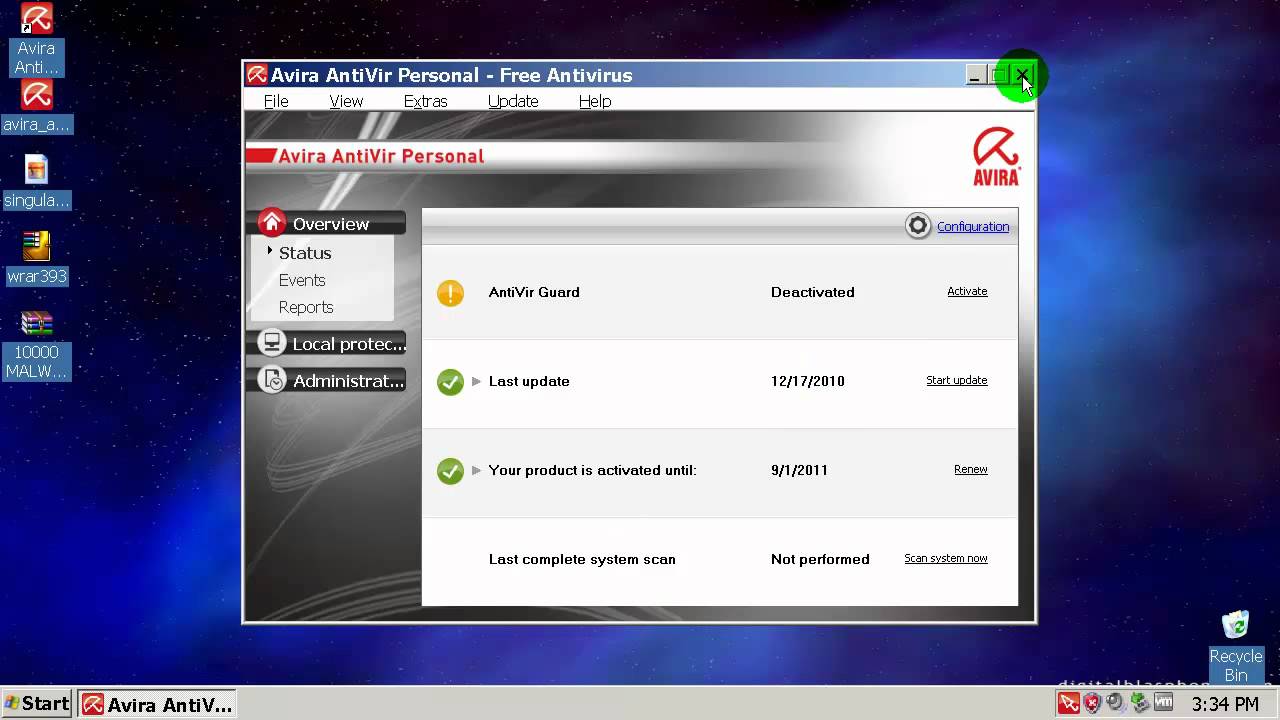Click the Local protection monitor icon
This screenshot has width=1280, height=720.
point(272,343)
